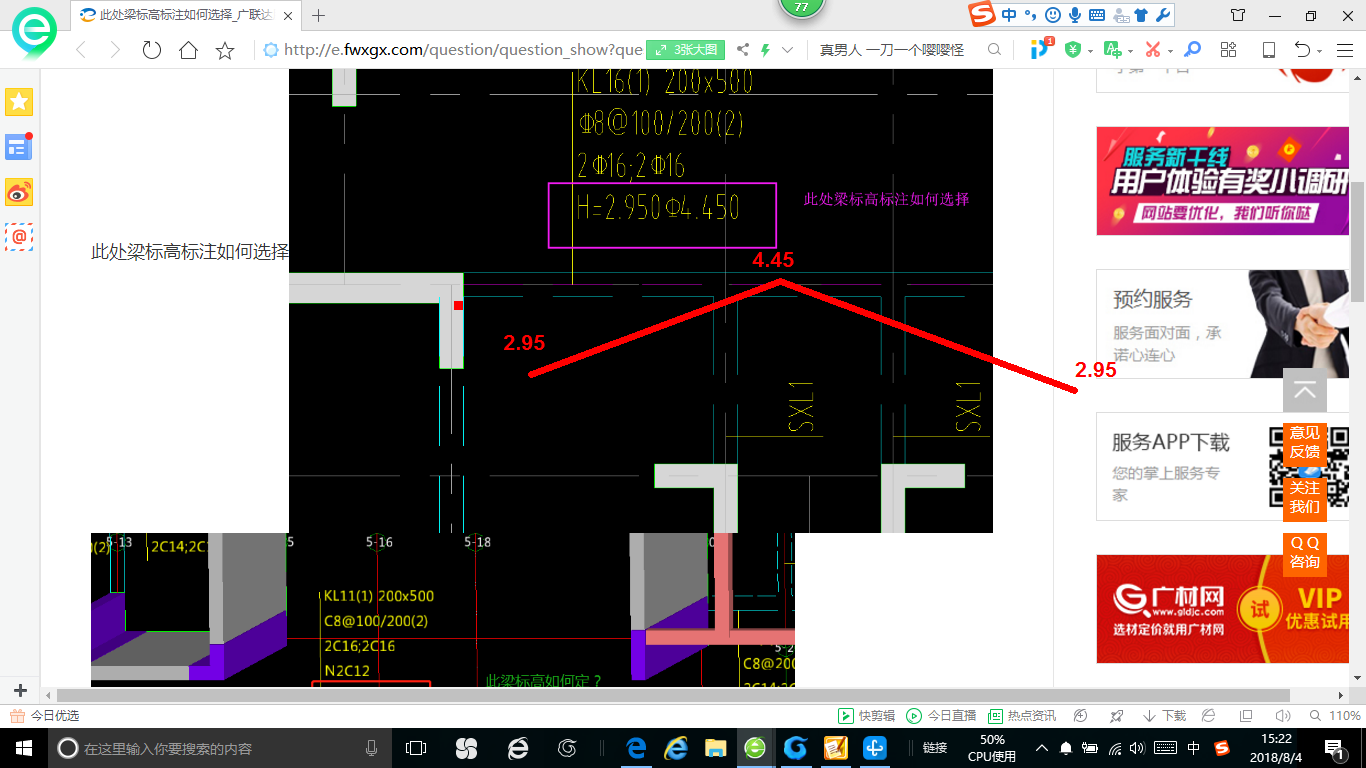The image size is (1366, 768).
Task: Open the extensions grid icon
Action: 1229,50
